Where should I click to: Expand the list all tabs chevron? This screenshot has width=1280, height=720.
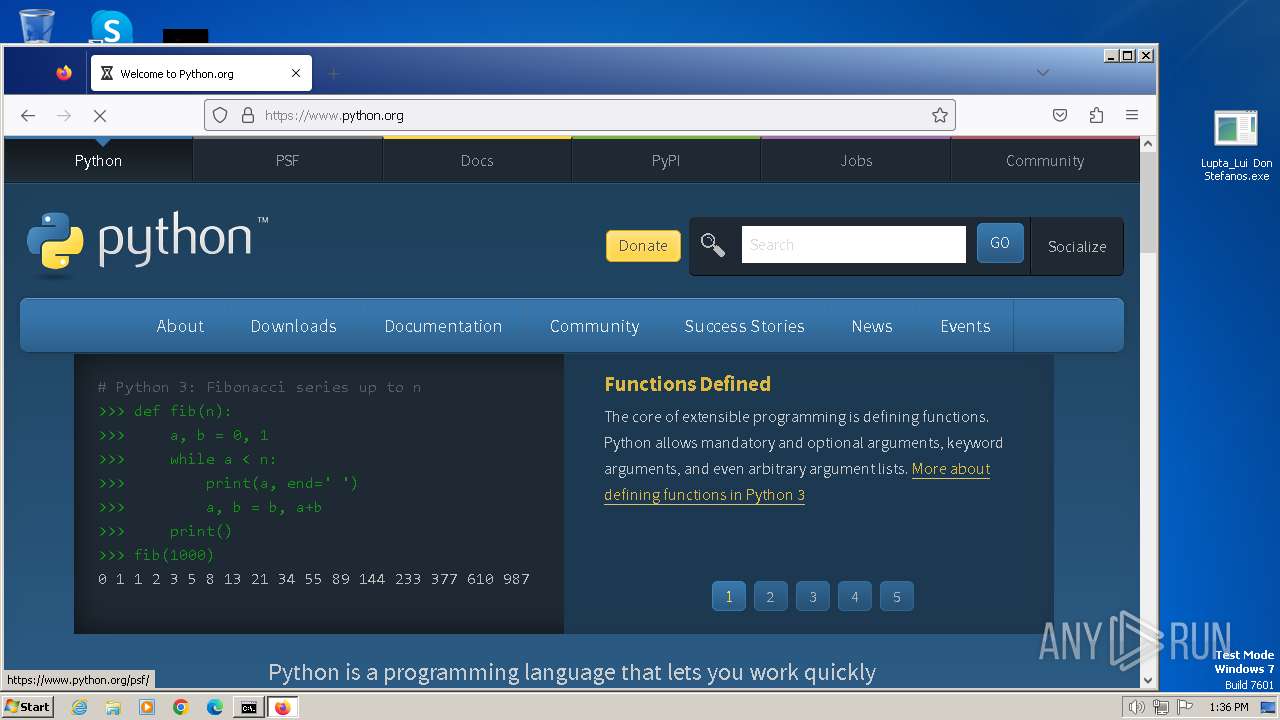coord(1043,72)
